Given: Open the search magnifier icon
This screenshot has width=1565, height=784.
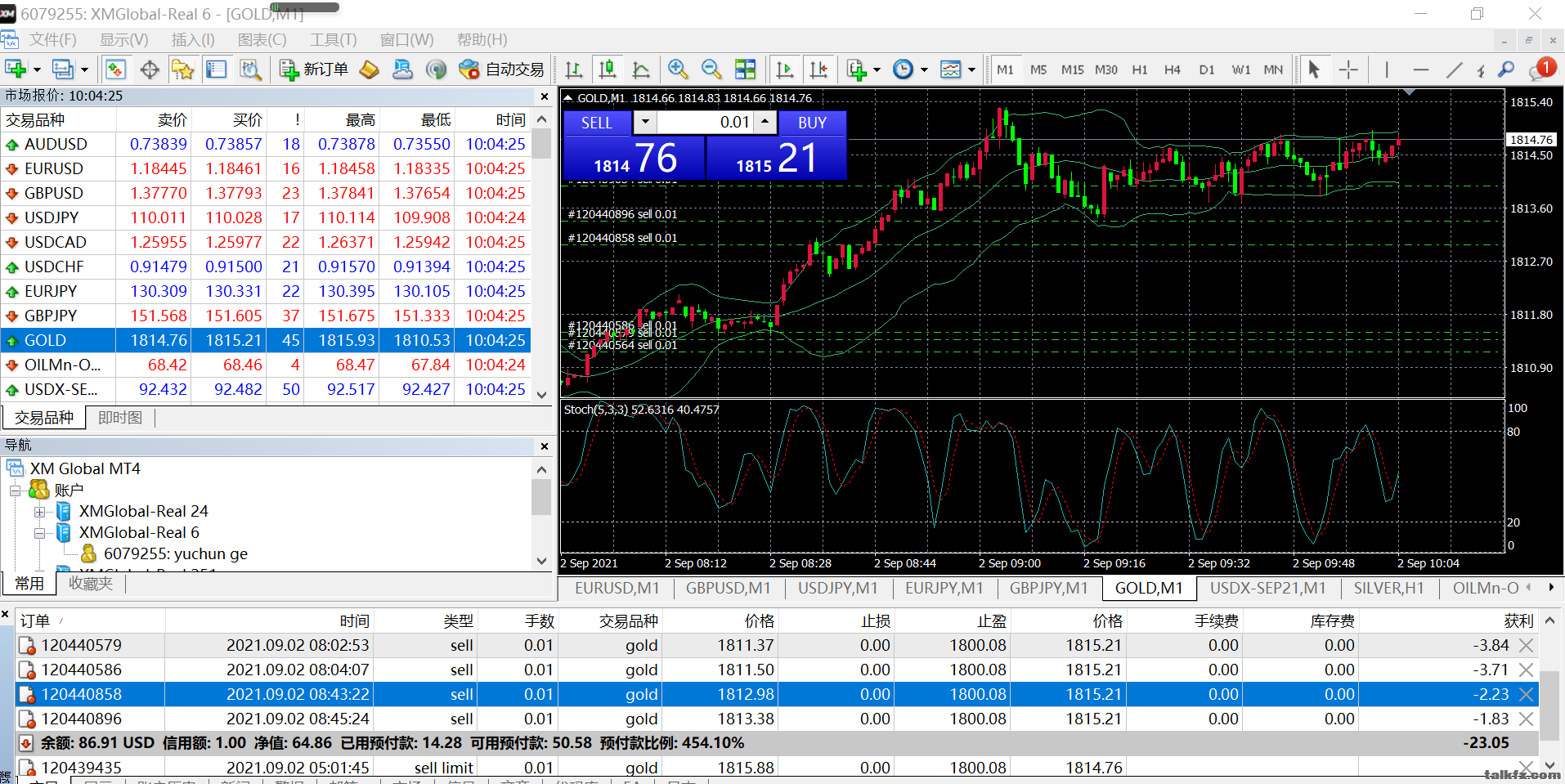Looking at the screenshot, I should [1506, 69].
